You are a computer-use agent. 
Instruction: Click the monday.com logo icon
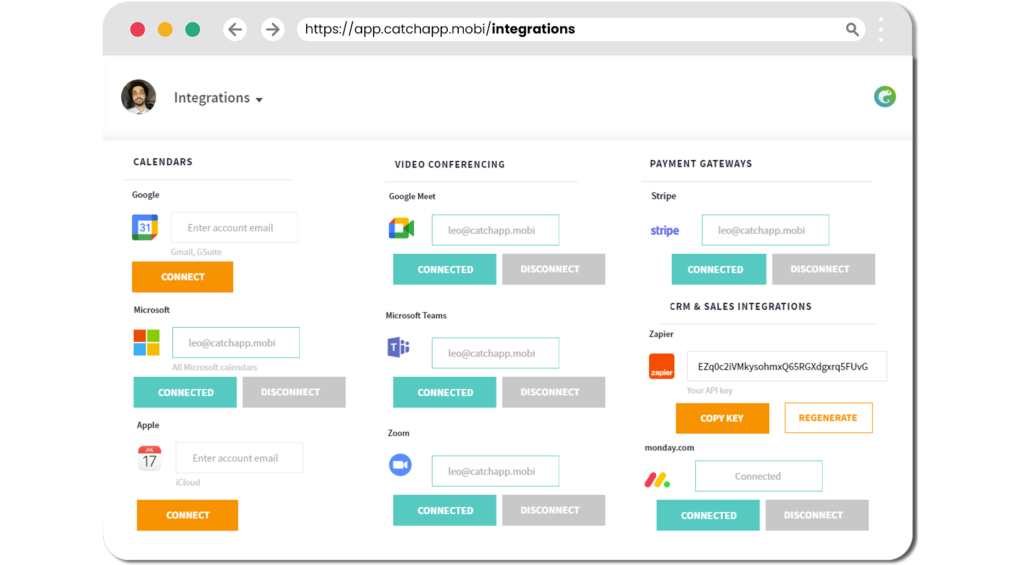coord(658,480)
